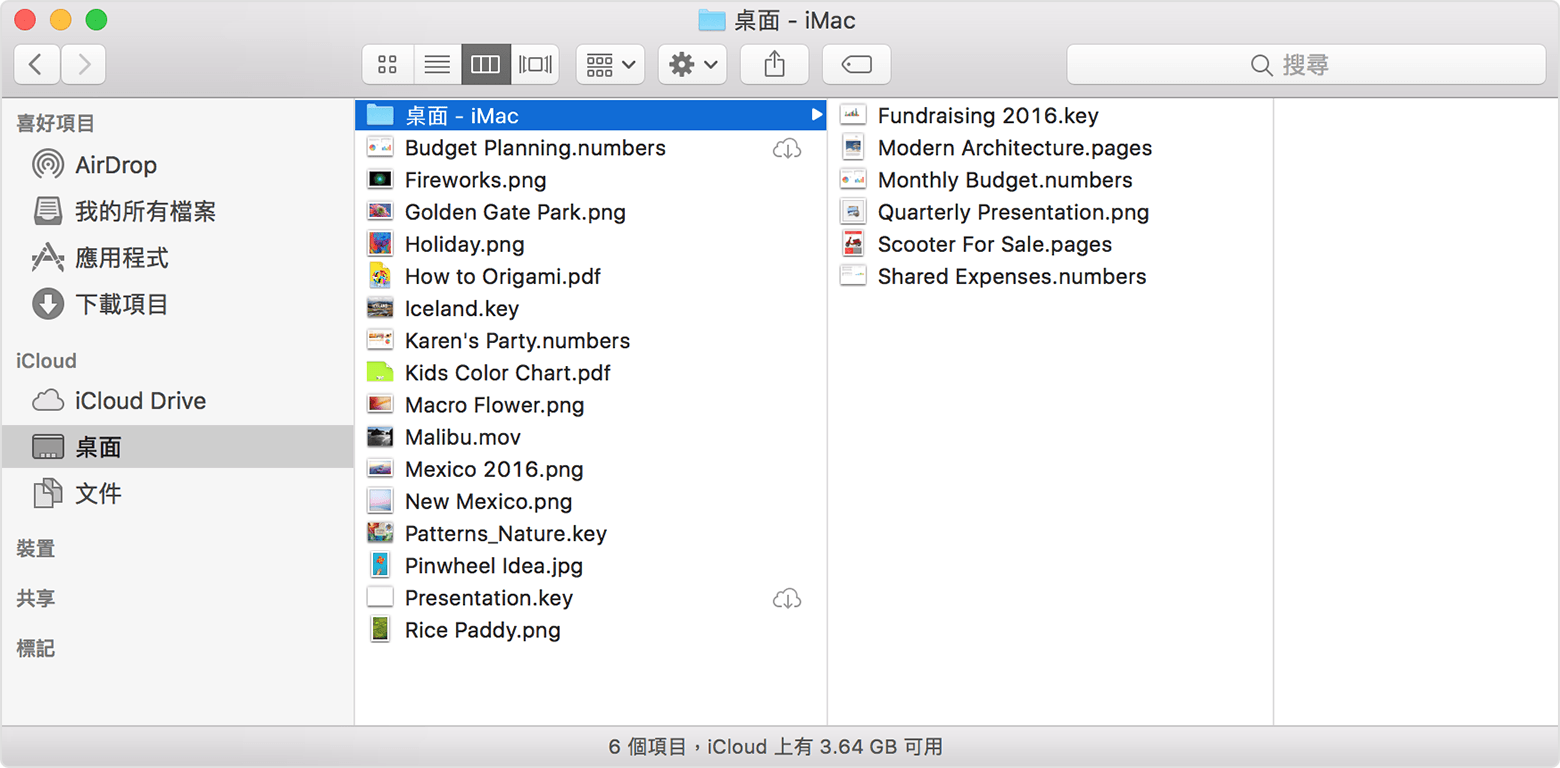Download Budget Planning.numbers via cloud icon
Image resolution: width=1560 pixels, height=768 pixels.
click(787, 149)
